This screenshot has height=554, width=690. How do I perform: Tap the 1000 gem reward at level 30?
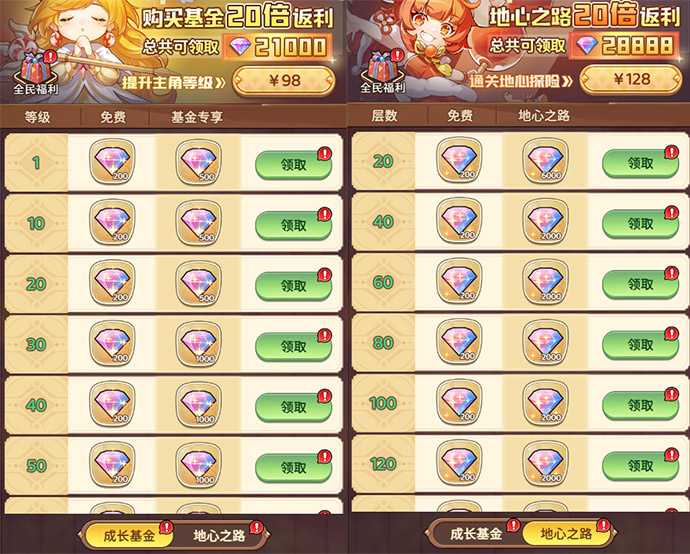198,344
